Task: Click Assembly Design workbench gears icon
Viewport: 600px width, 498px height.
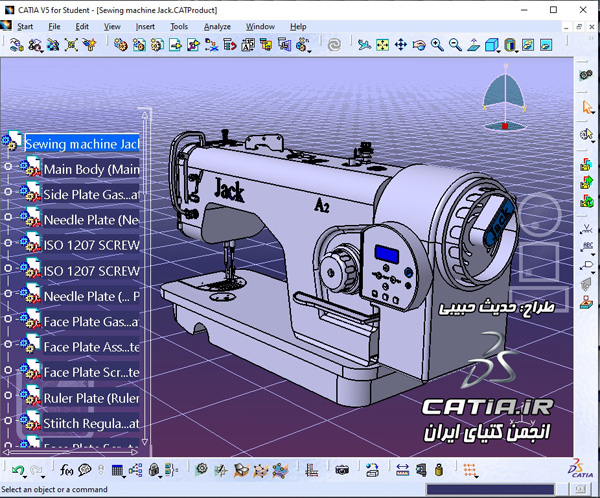Action: coord(586,75)
